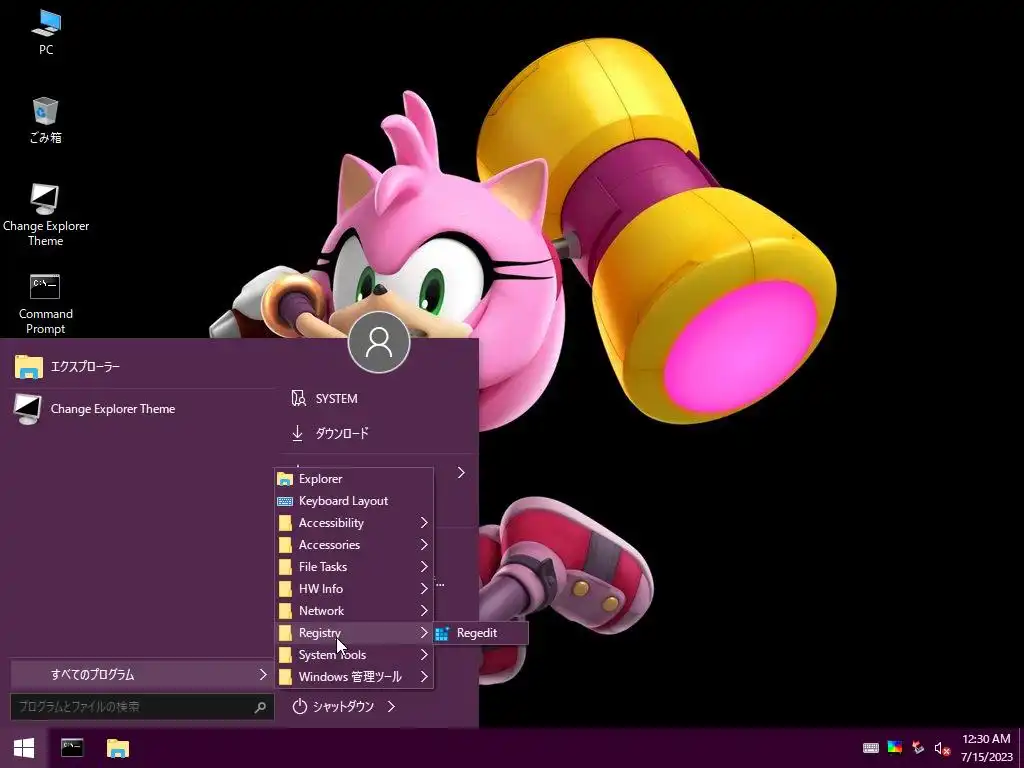Click the tools tray icon beside volume
Viewport: 1024px width, 768px height.
click(x=918, y=748)
